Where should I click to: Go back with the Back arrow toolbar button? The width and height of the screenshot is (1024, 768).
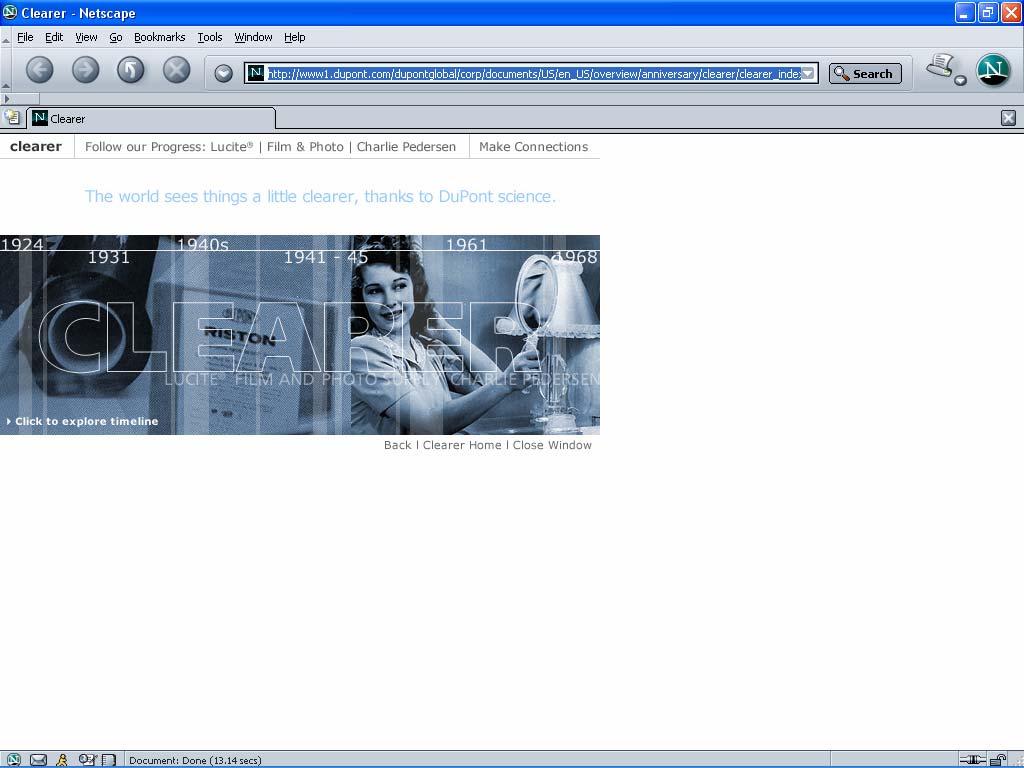pos(40,70)
